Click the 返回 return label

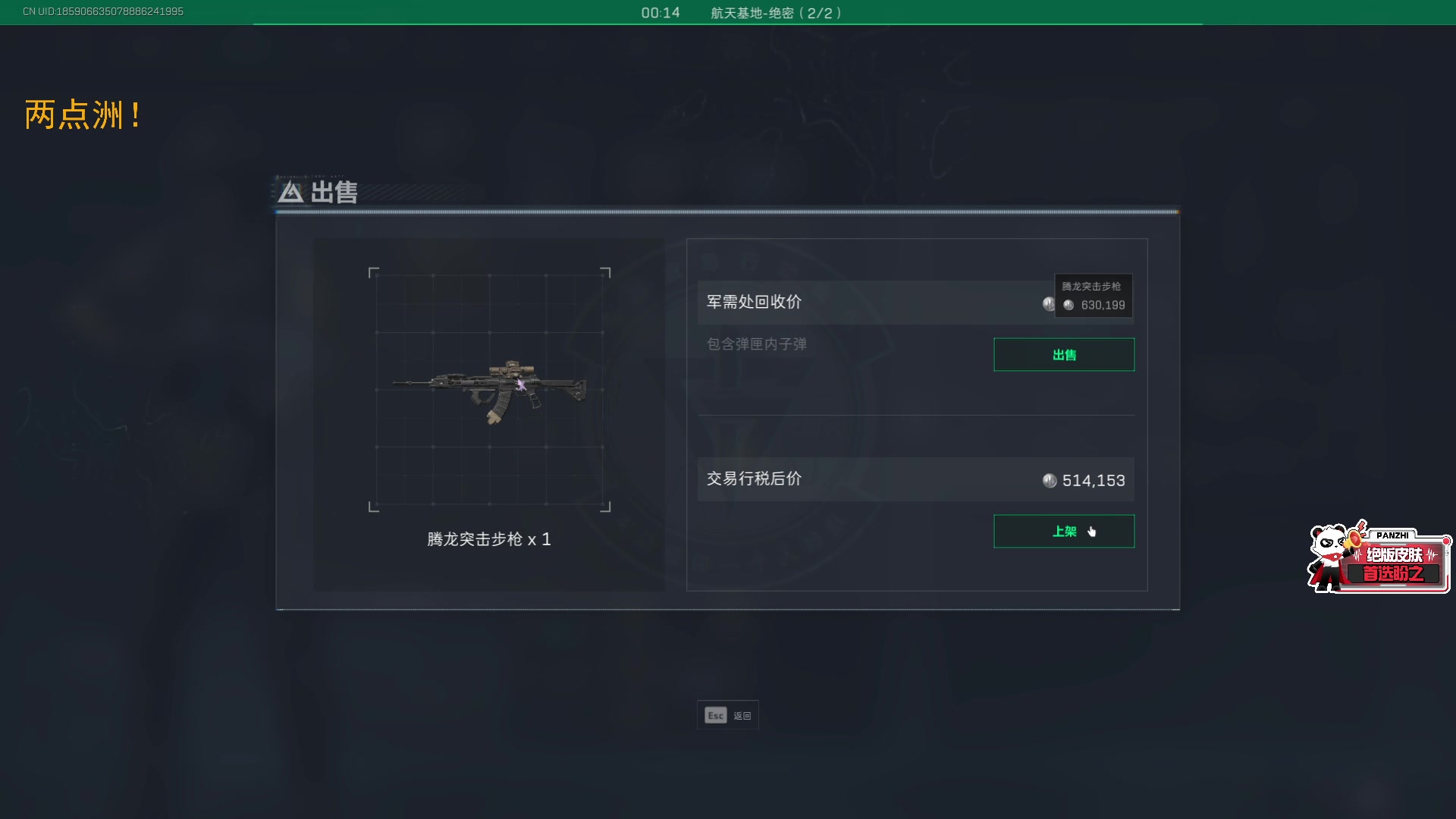click(x=742, y=716)
